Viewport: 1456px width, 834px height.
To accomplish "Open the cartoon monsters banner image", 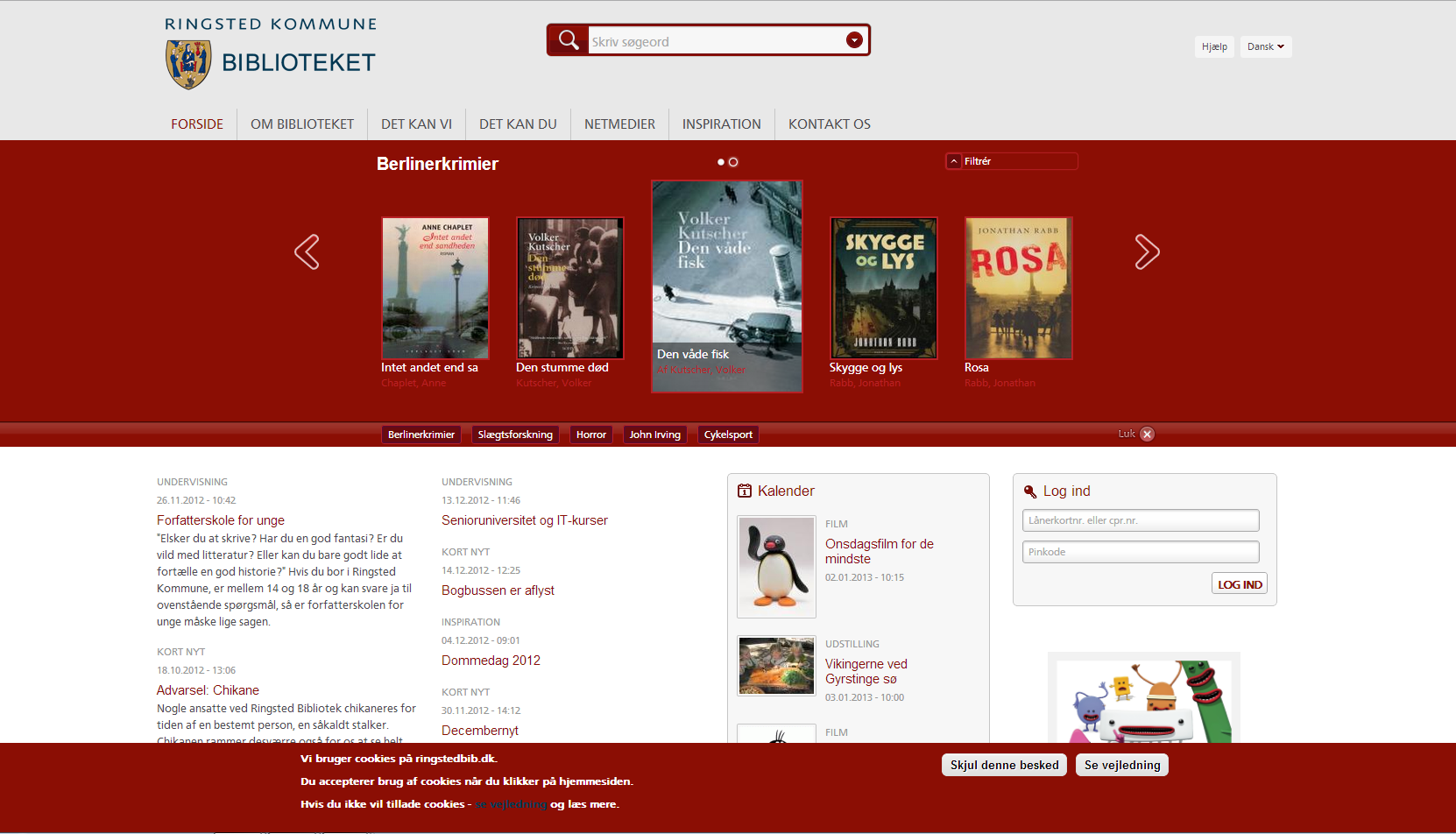I will click(x=1144, y=699).
